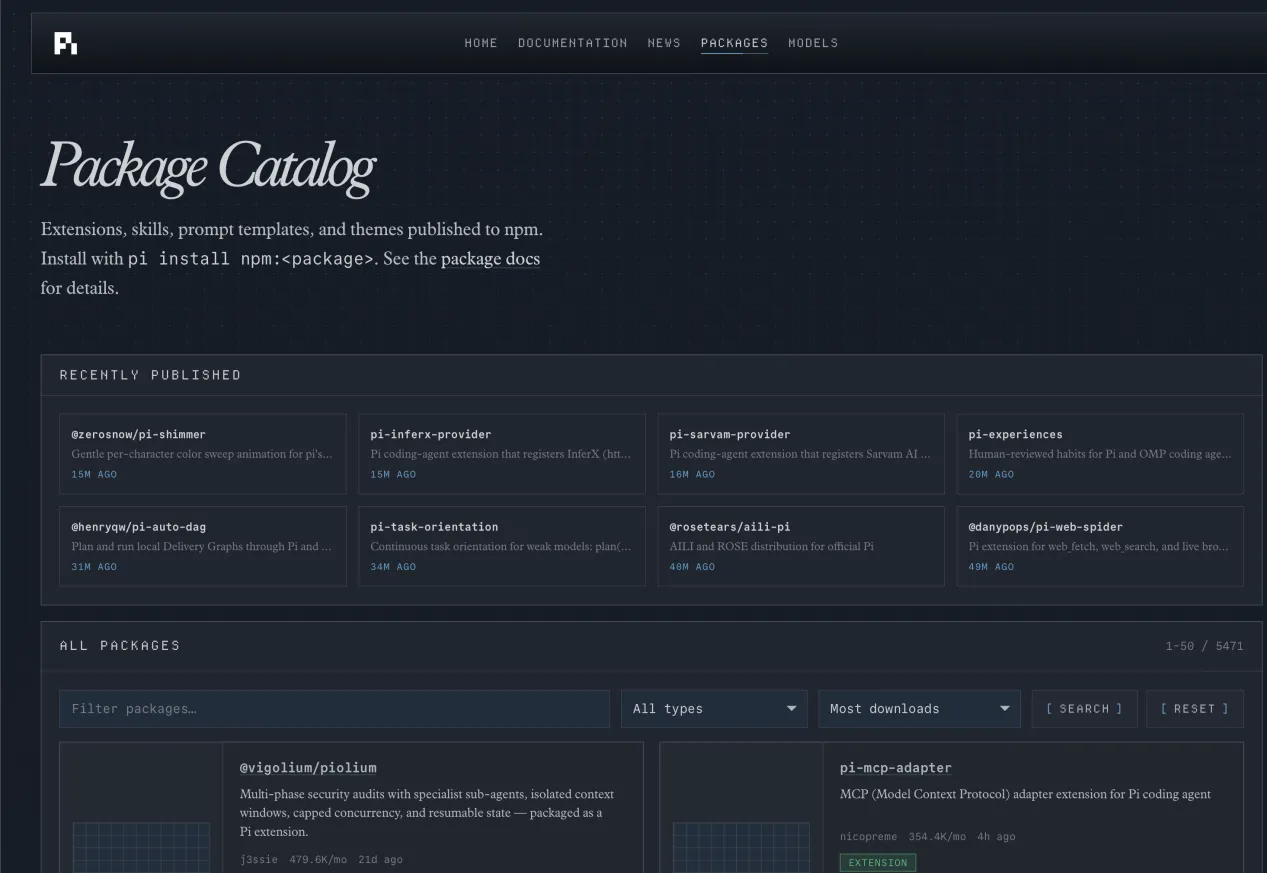Click the Pi logo icon
The image size is (1267, 873).
coord(66,43)
